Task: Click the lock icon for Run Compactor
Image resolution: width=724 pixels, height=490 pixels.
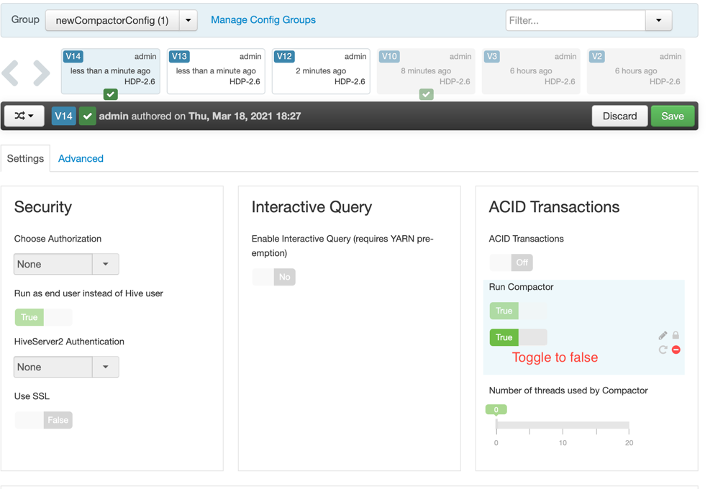Action: [676, 335]
